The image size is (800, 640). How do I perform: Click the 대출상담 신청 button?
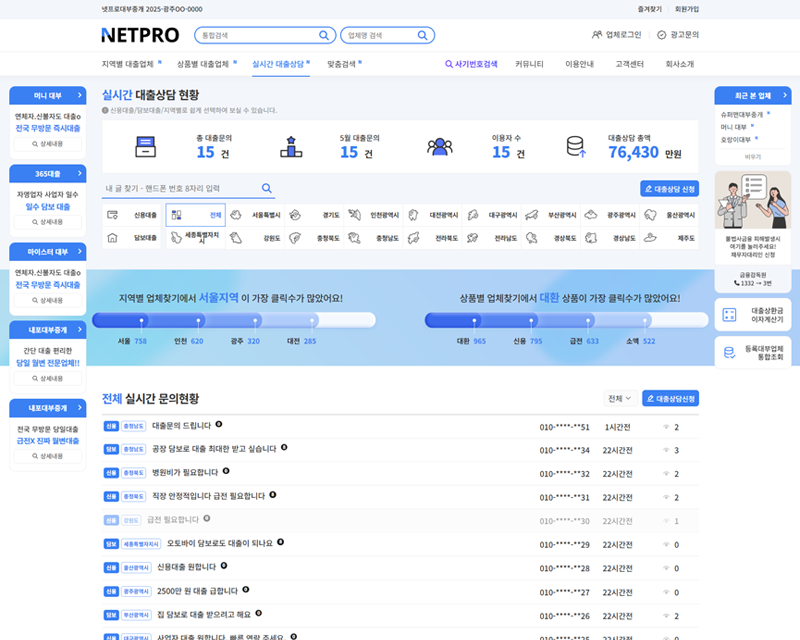click(x=667, y=188)
